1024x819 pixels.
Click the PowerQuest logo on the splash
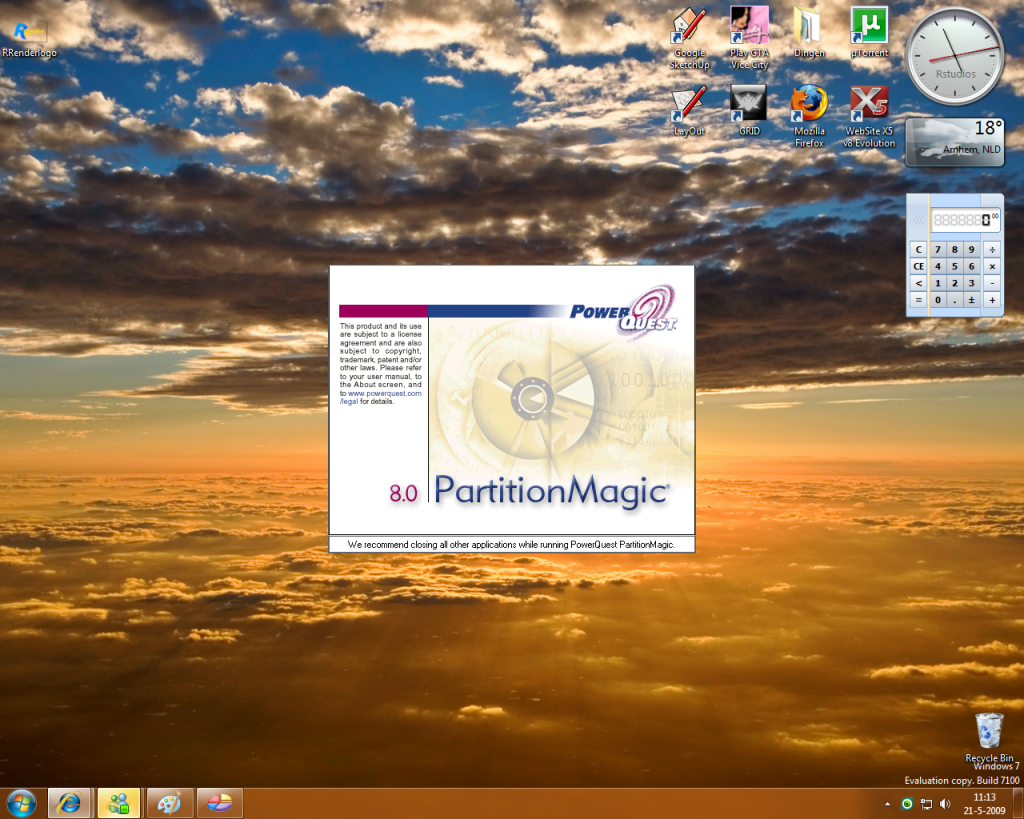624,313
